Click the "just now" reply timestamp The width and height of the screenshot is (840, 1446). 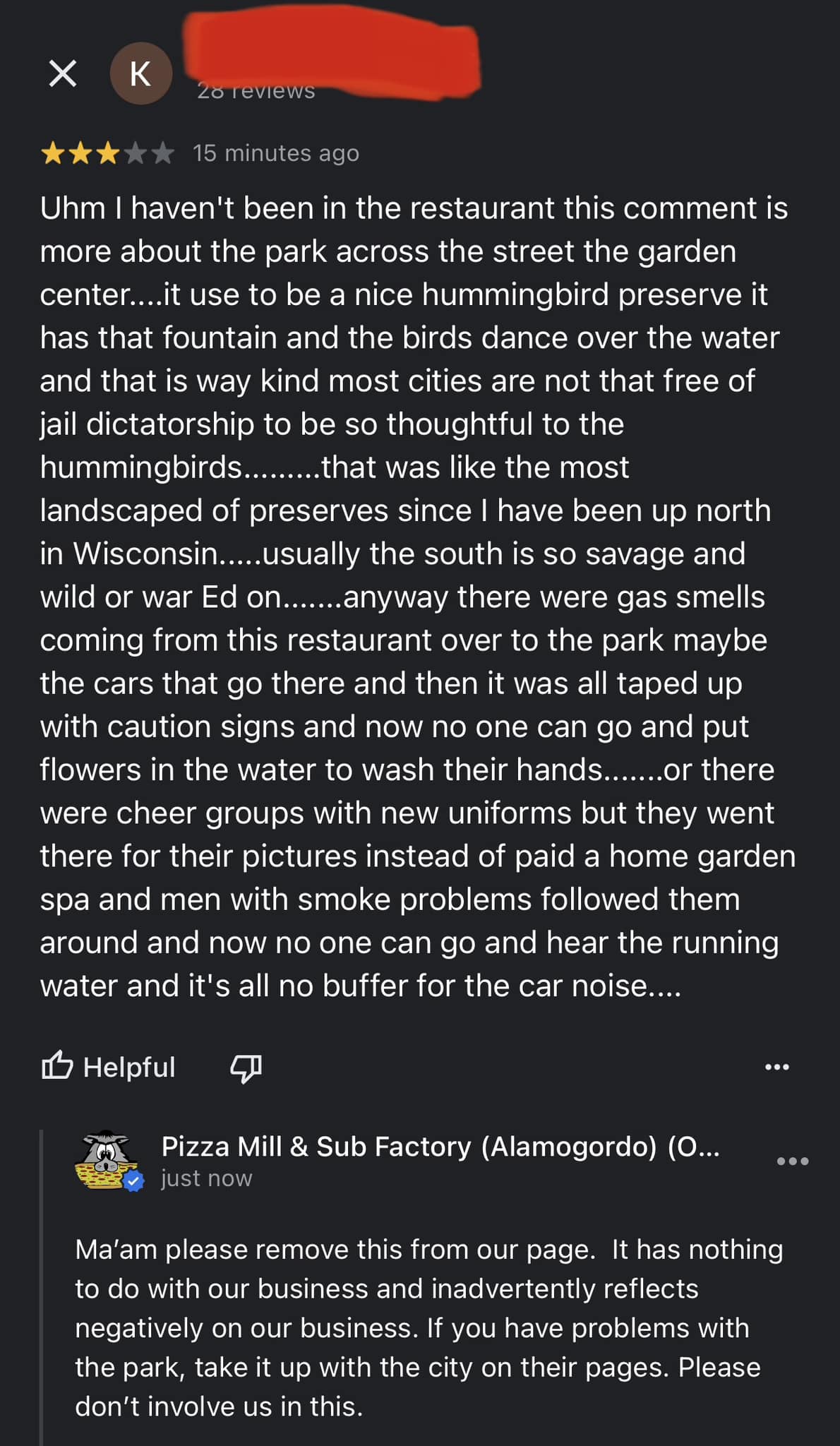coord(206,1178)
